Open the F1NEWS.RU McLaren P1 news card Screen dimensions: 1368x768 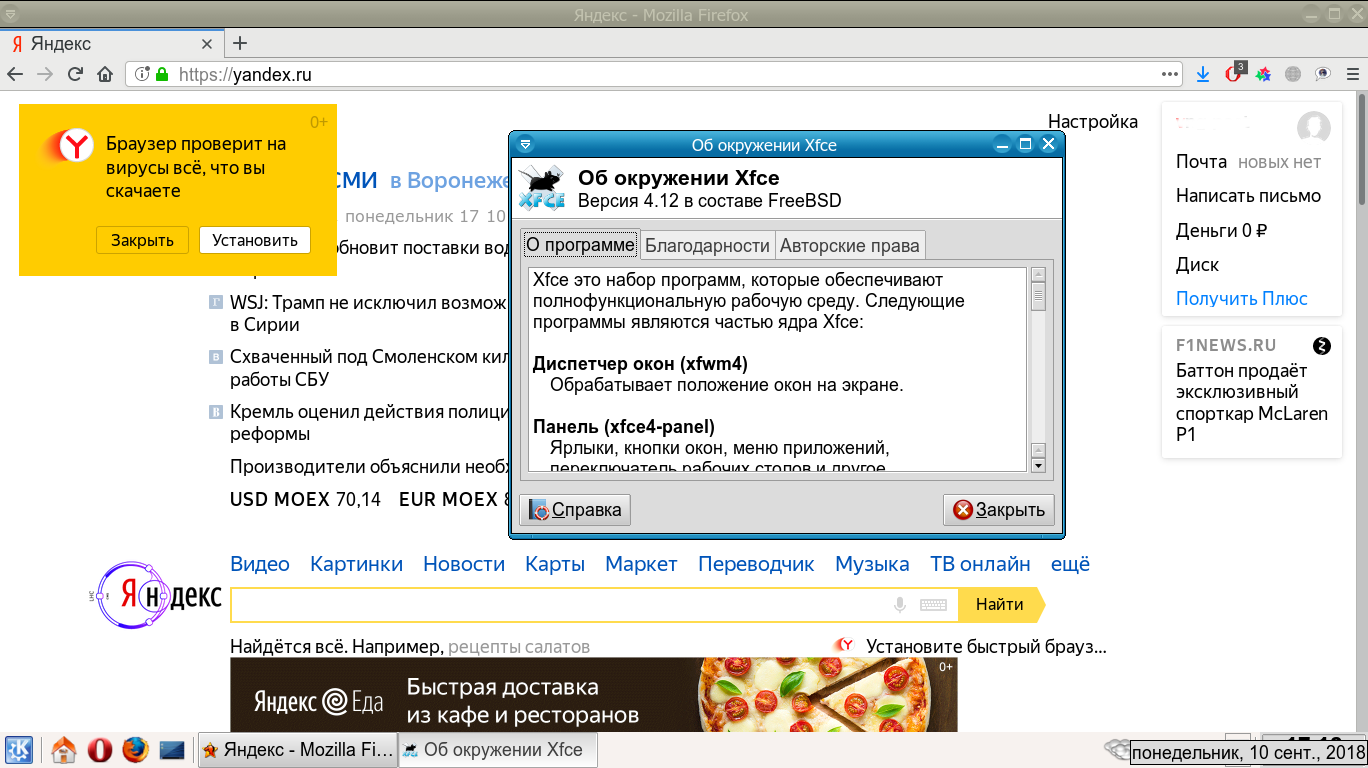tap(1251, 391)
